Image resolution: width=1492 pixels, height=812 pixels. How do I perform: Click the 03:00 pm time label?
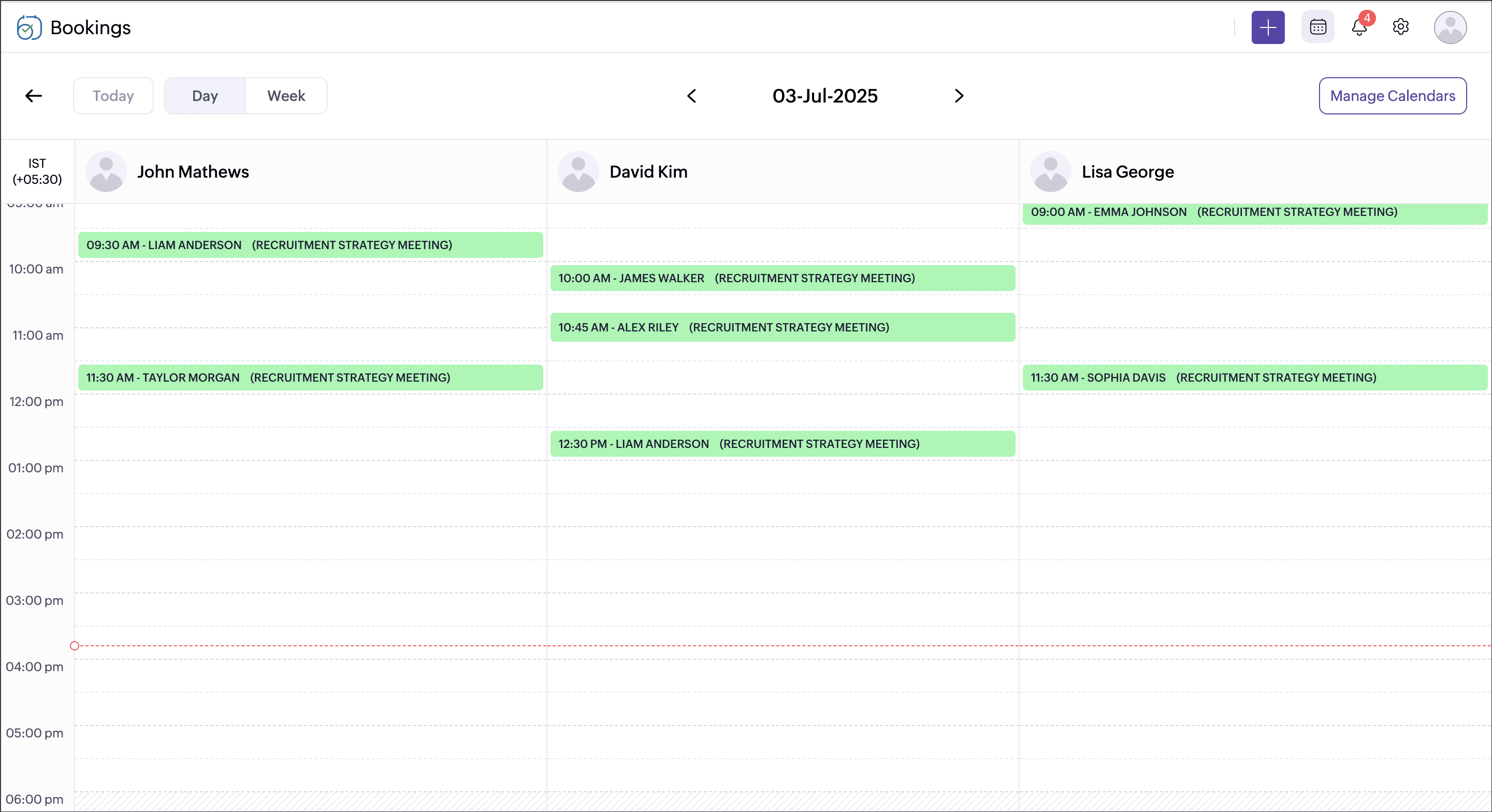click(35, 601)
